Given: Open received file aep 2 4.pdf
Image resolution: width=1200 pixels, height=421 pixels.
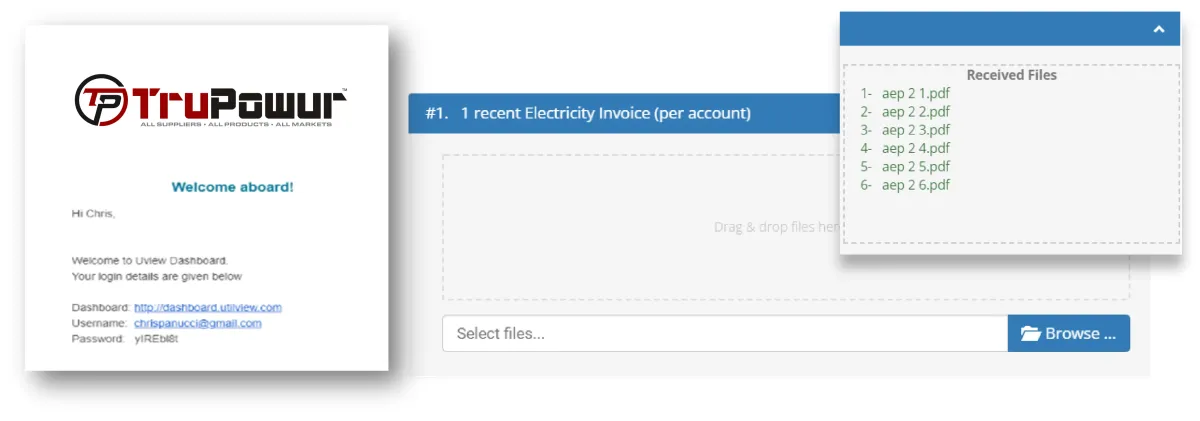Looking at the screenshot, I should coord(915,148).
